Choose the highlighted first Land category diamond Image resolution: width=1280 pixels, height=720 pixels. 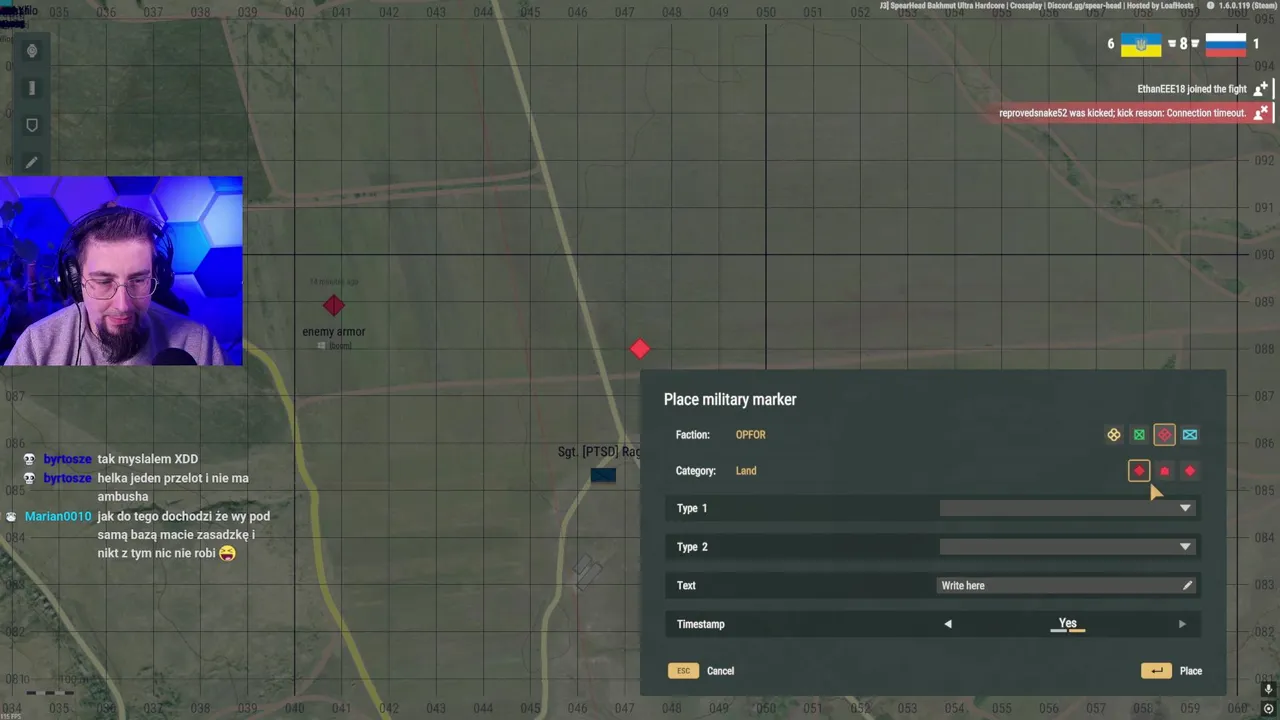coord(1139,471)
